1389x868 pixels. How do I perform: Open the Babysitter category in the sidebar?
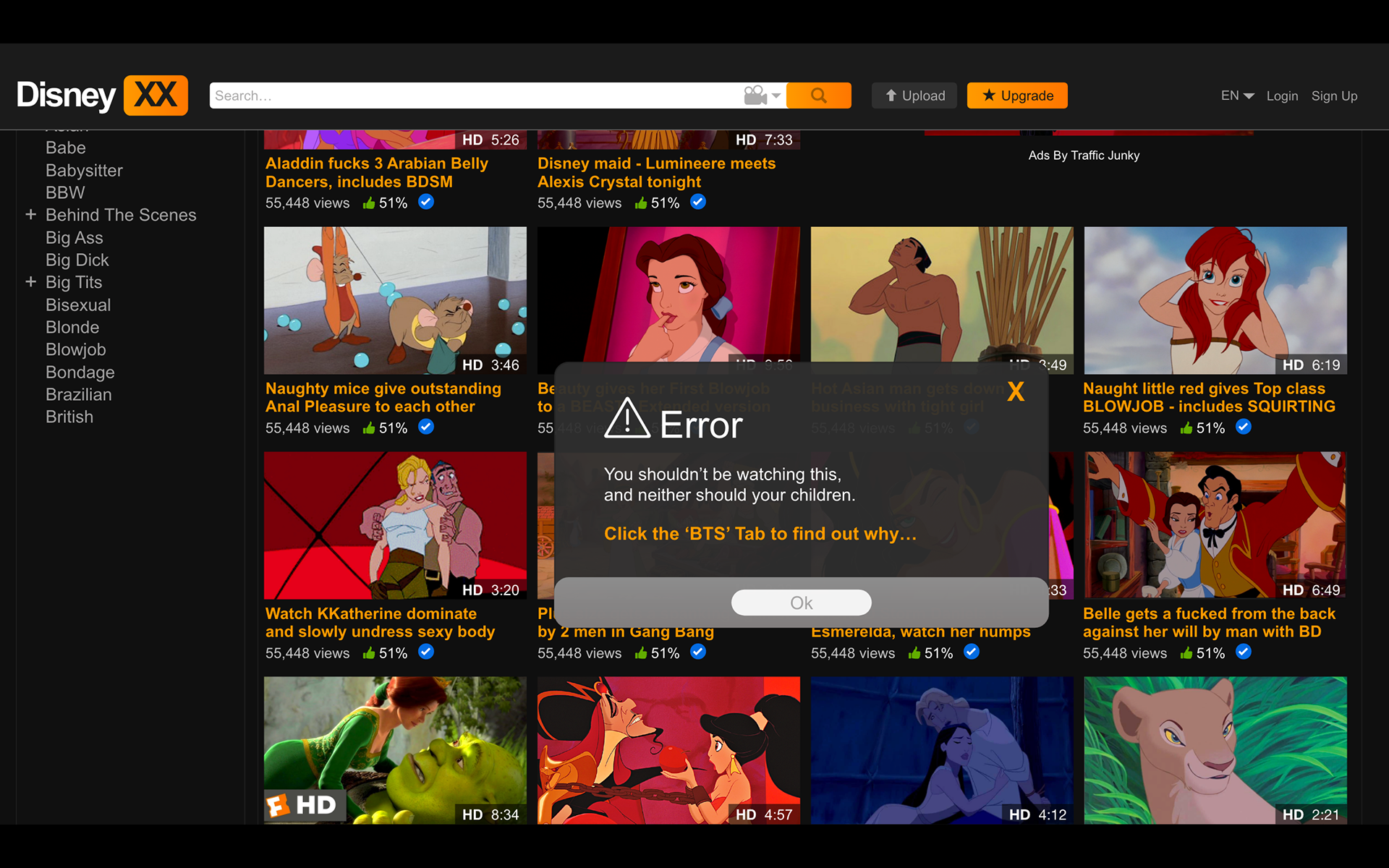(84, 170)
